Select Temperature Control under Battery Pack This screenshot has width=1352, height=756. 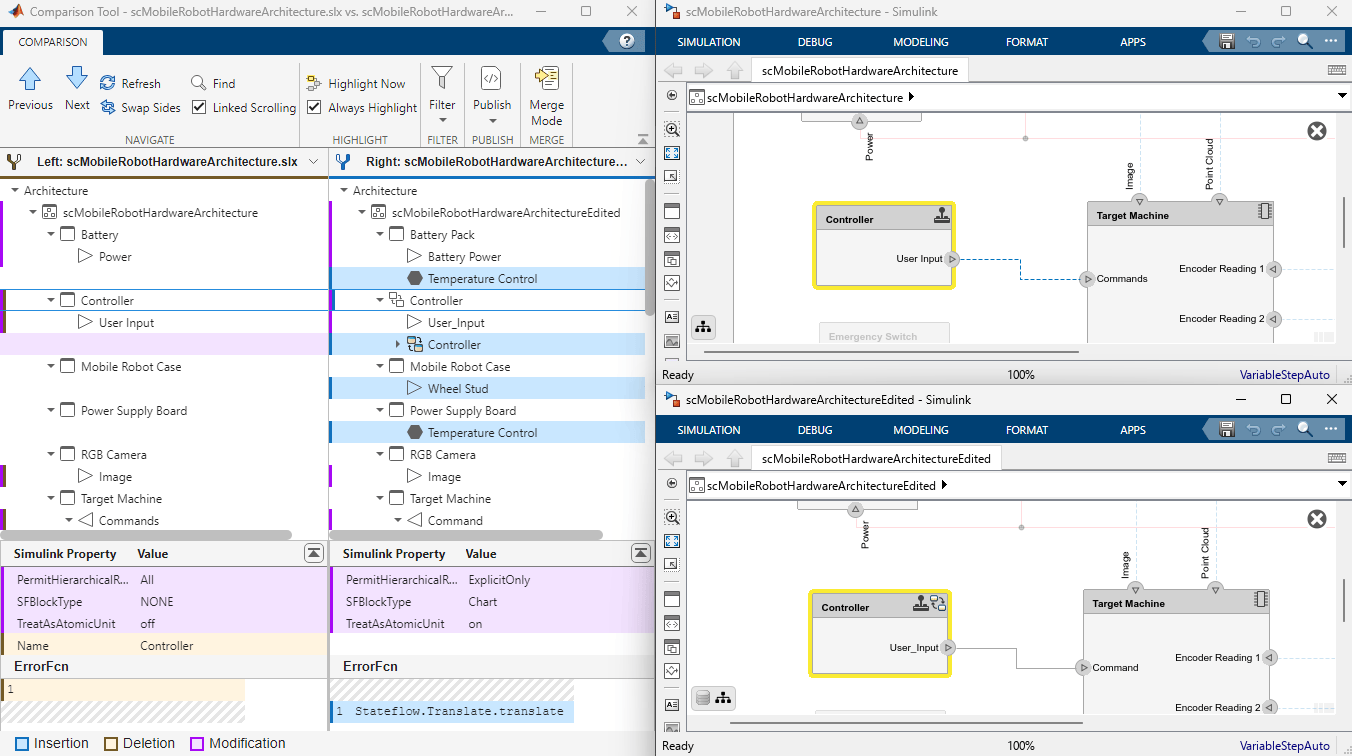click(482, 278)
